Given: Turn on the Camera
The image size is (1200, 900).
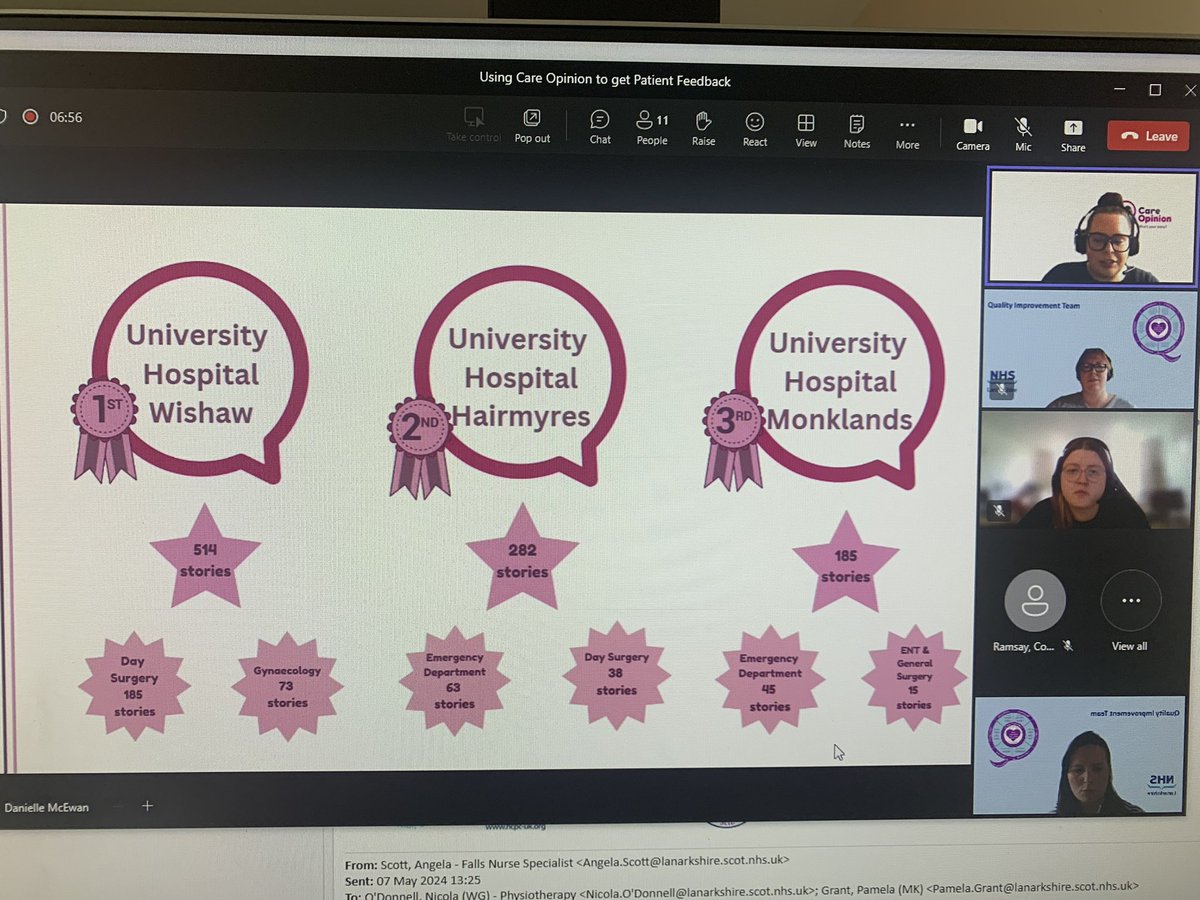Looking at the screenshot, I should click(x=972, y=132).
